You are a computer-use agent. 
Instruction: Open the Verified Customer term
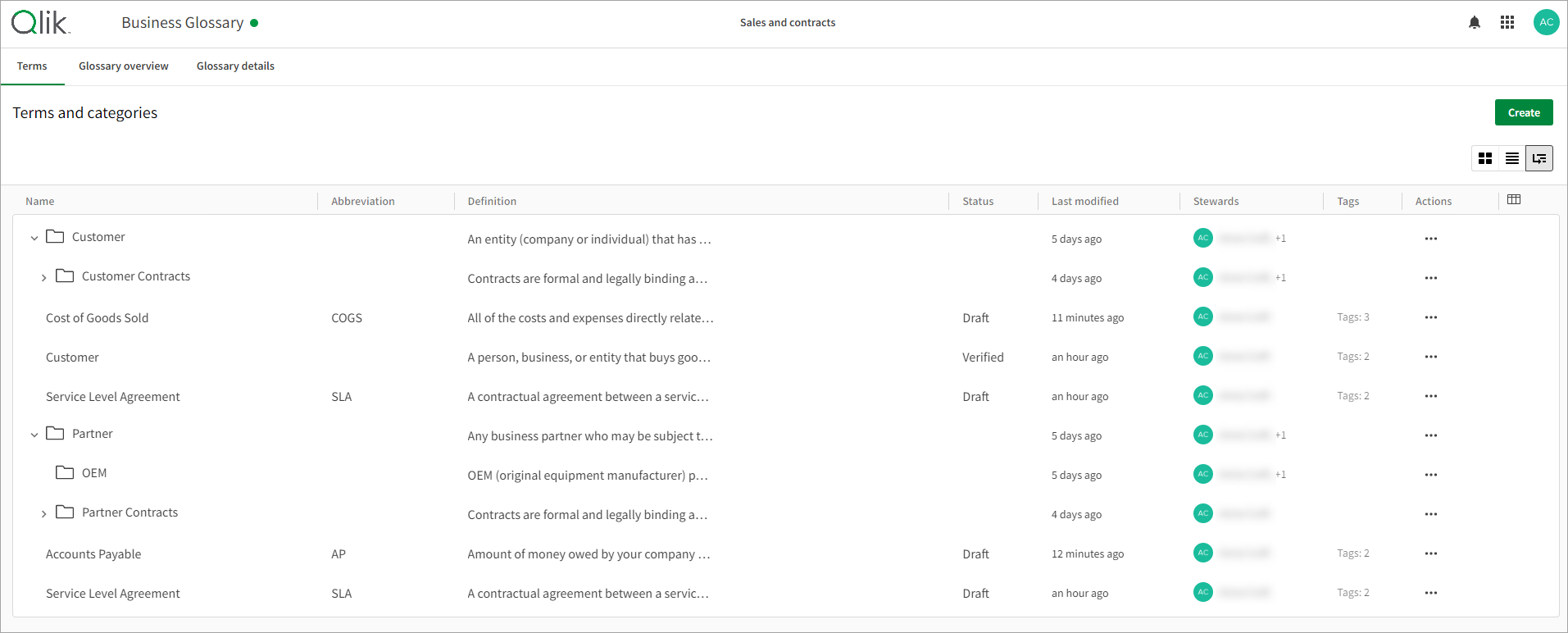click(72, 357)
